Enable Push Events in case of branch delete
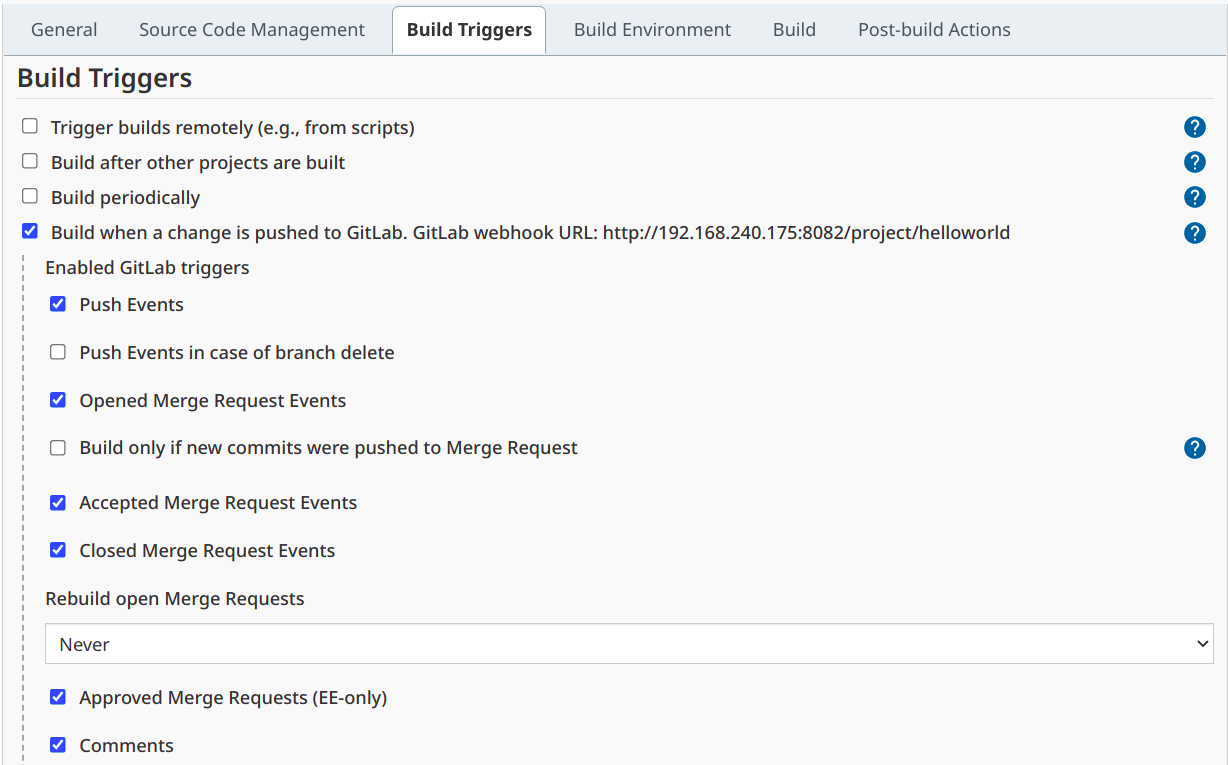 [x=57, y=352]
